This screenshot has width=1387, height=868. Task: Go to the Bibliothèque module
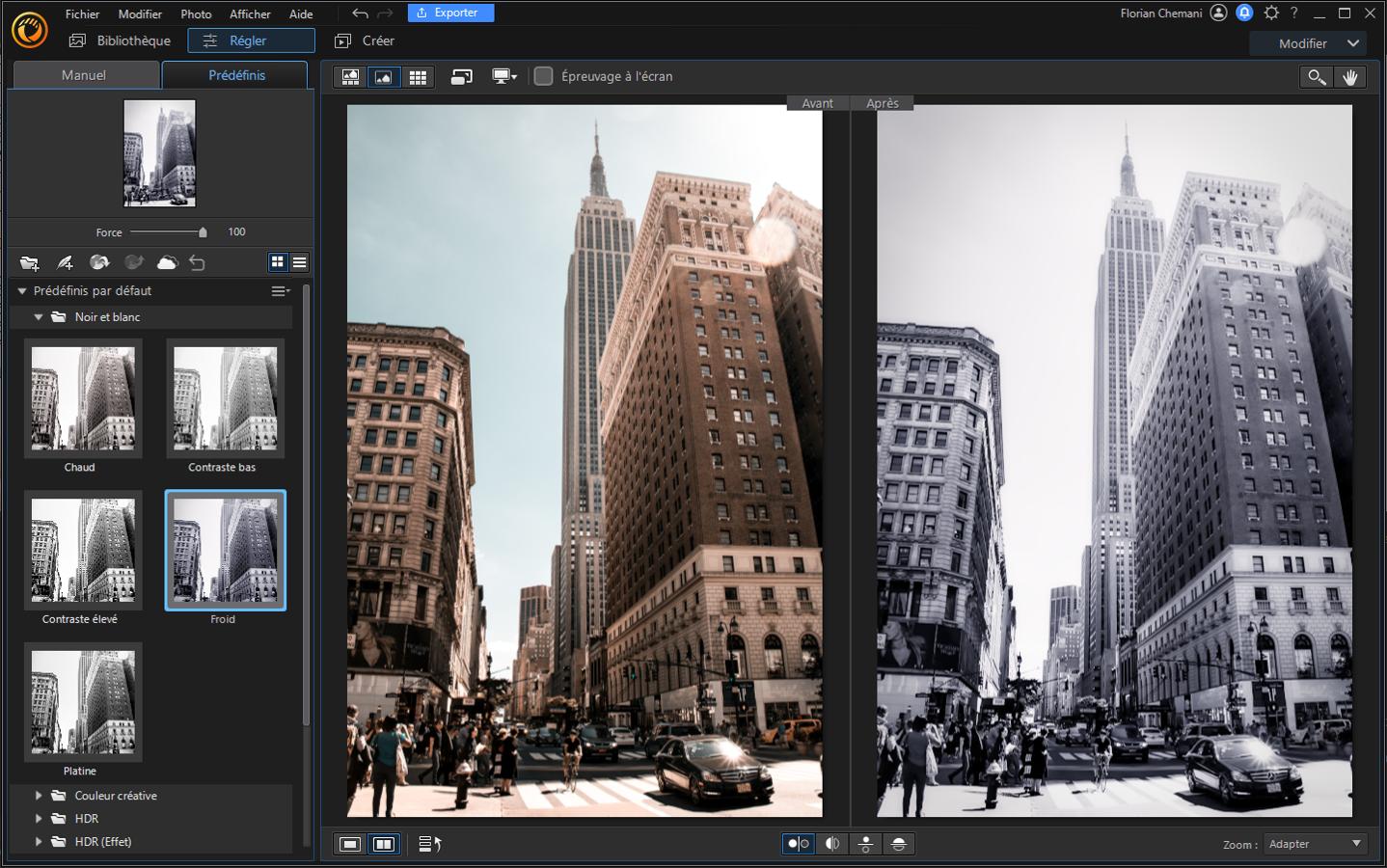[120, 41]
